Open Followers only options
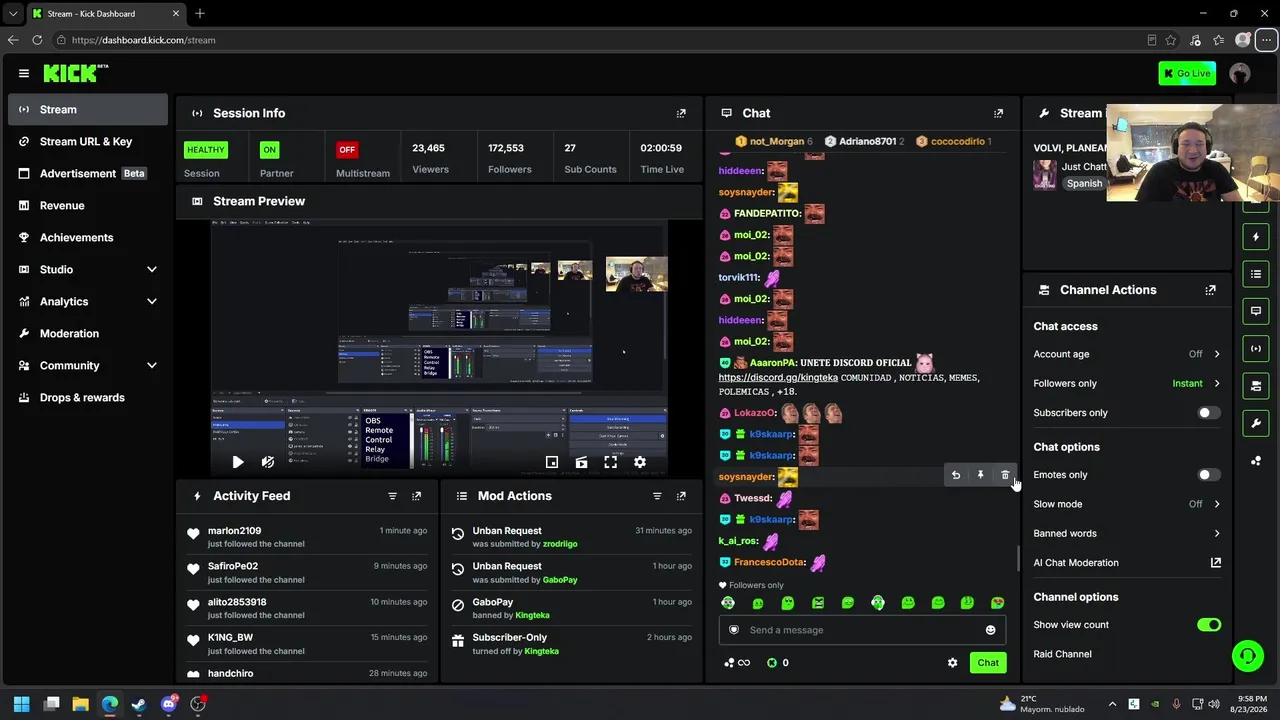 1127,383
